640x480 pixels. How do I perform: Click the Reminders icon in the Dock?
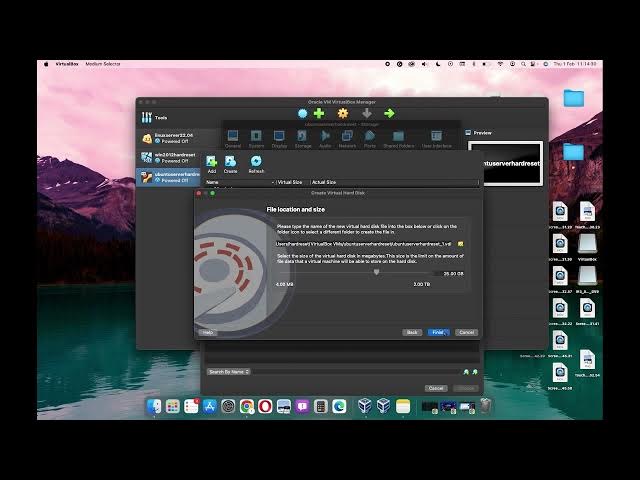click(x=191, y=406)
